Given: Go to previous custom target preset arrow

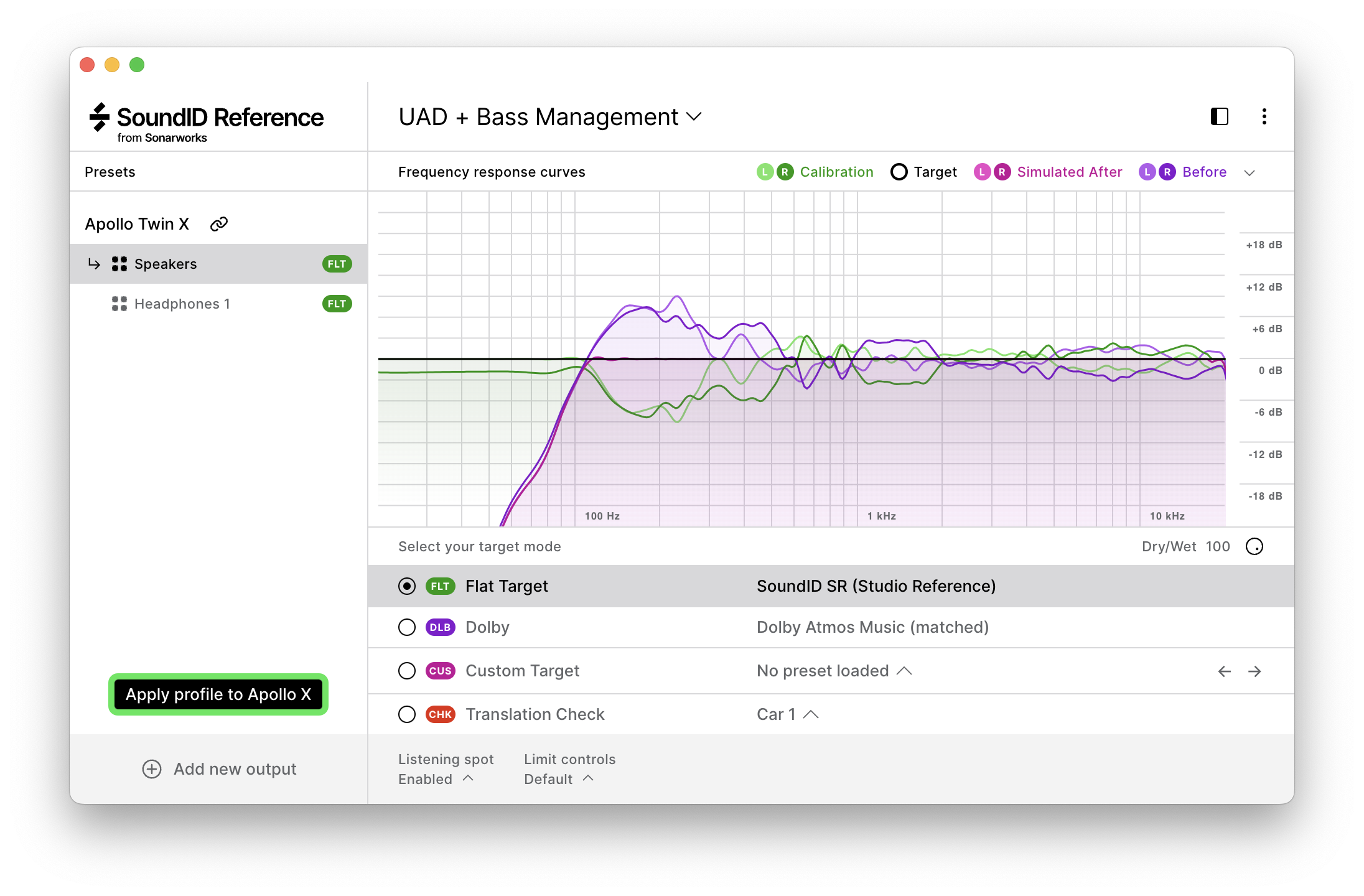Looking at the screenshot, I should [x=1224, y=671].
